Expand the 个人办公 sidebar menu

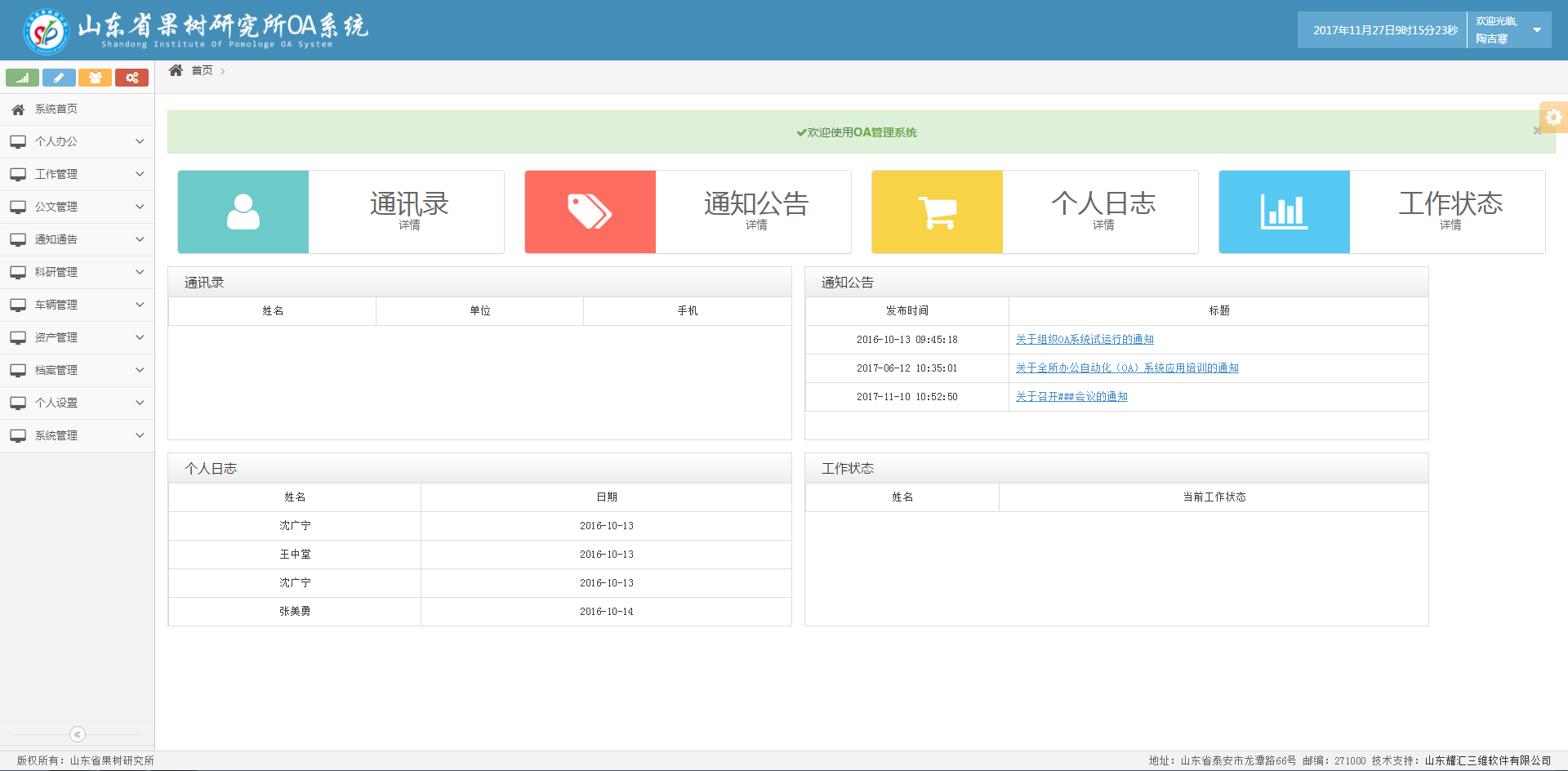(x=77, y=141)
